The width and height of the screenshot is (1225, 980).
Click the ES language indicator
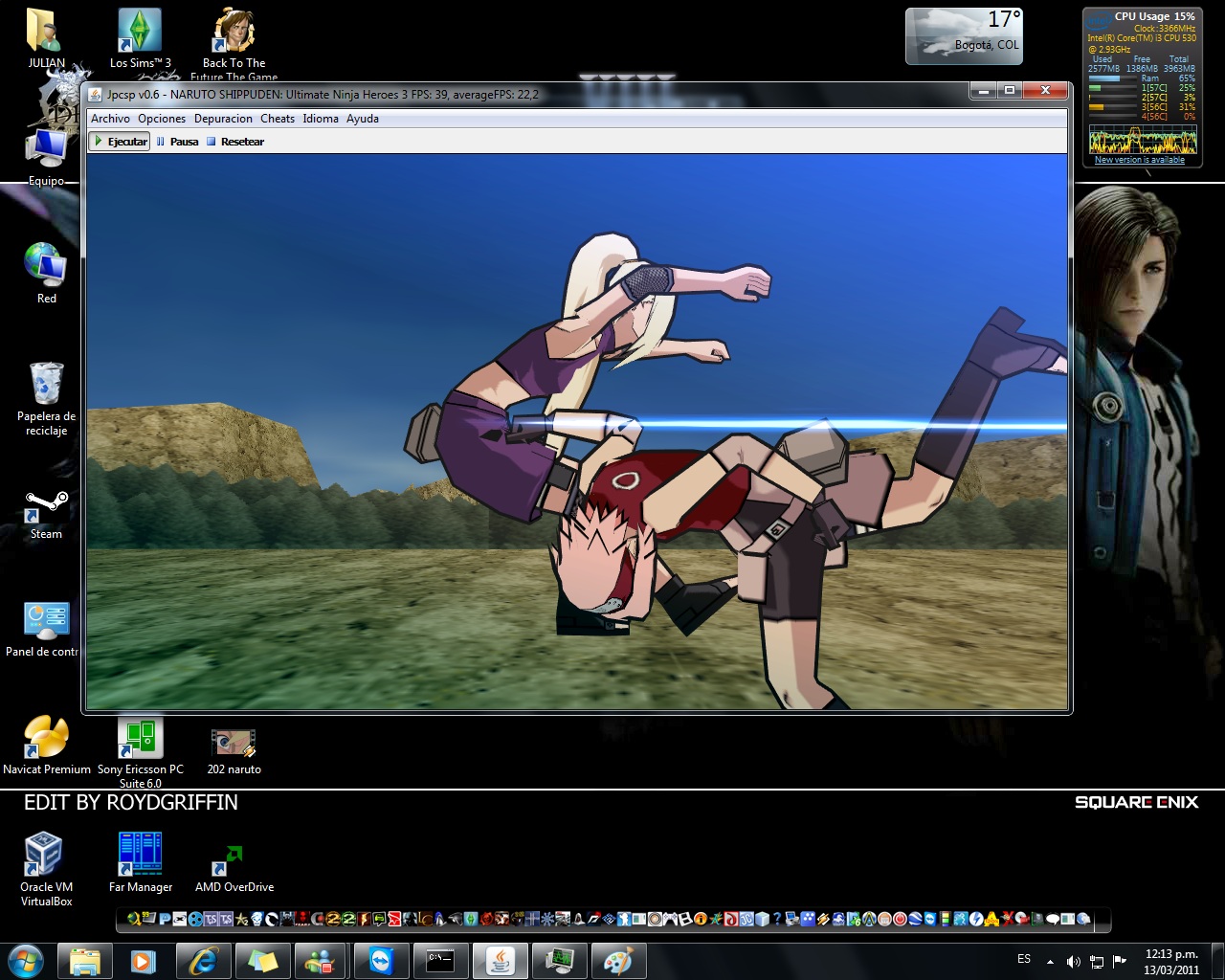tap(1024, 959)
